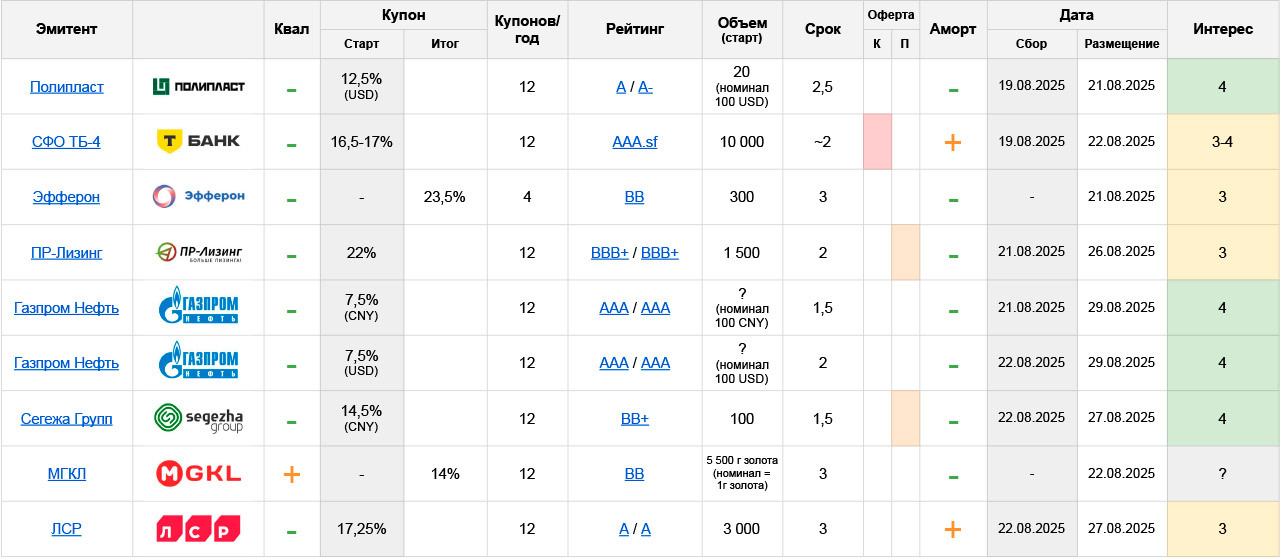Click the Купонов/год column header

click(527, 29)
